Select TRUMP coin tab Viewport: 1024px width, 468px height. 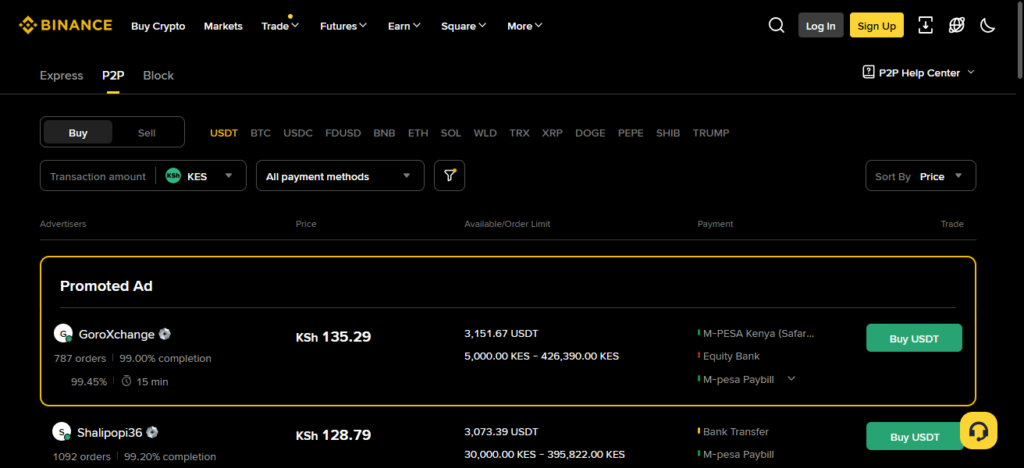click(711, 133)
